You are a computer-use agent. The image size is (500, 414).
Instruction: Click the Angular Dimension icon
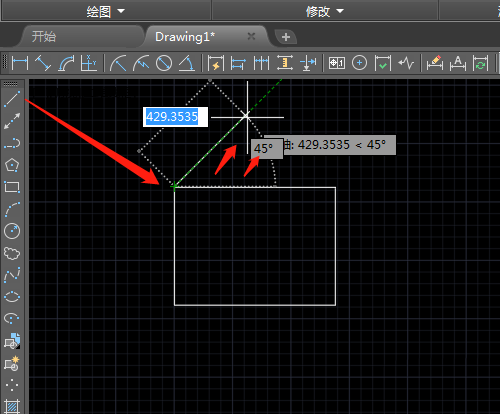[187, 63]
